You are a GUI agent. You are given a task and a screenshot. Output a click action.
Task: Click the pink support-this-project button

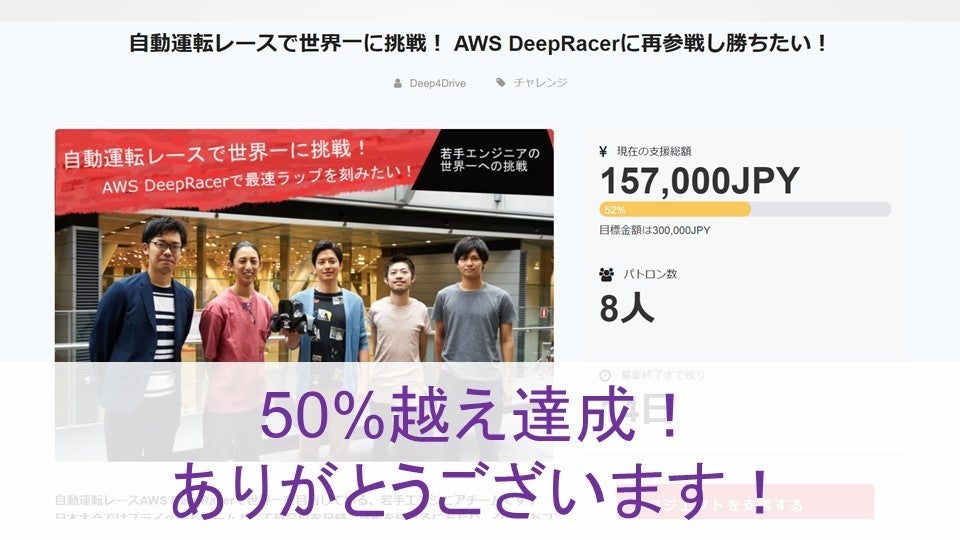point(752,502)
